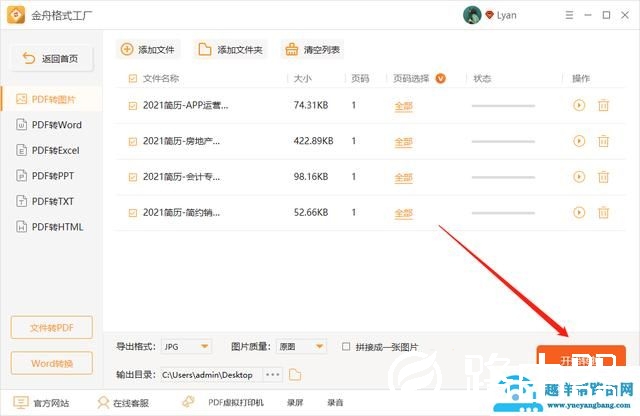The image size is (640, 416).
Task: Uncheck the 2021简历-房地产 file checkbox
Action: 133,142
